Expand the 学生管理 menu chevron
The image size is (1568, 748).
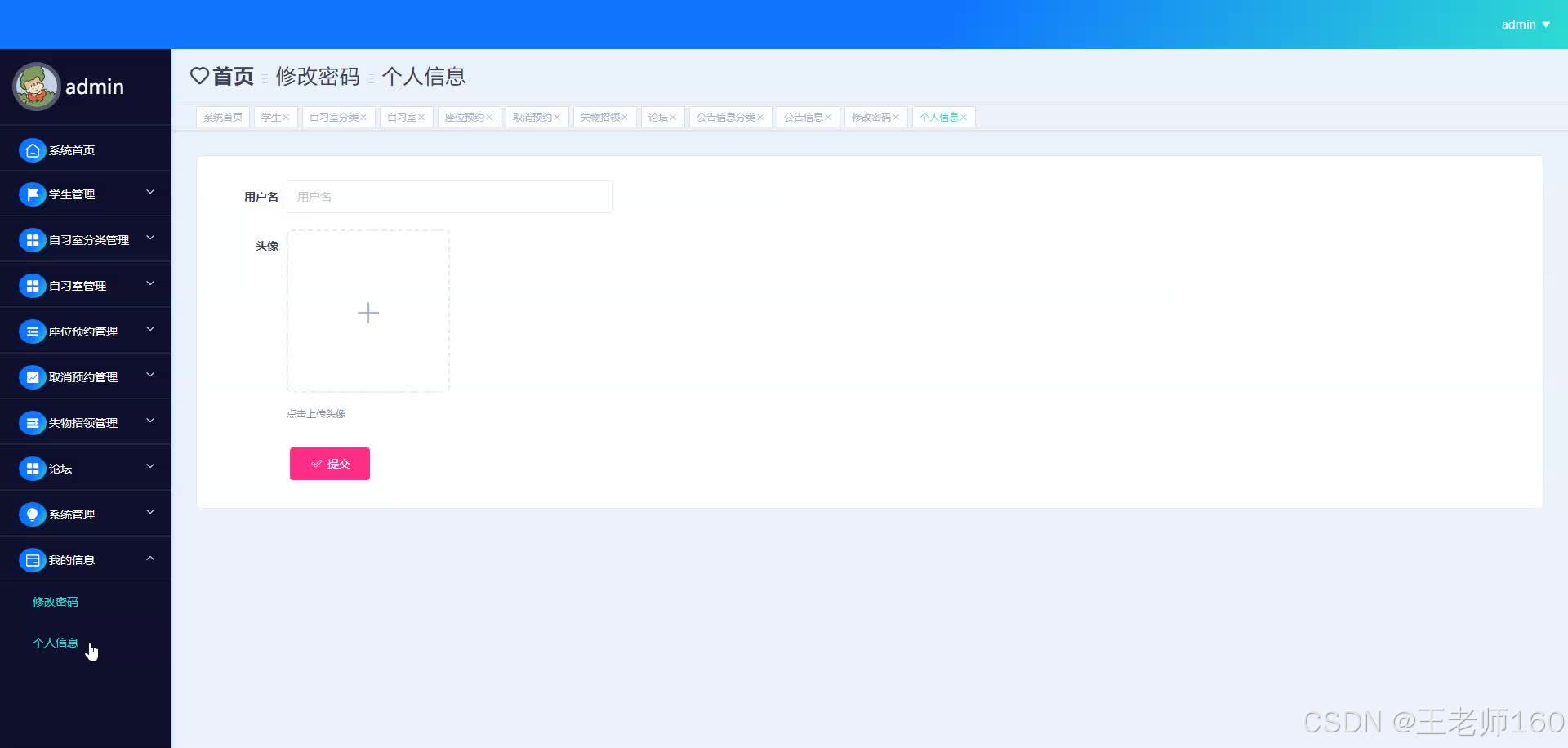pyautogui.click(x=150, y=192)
